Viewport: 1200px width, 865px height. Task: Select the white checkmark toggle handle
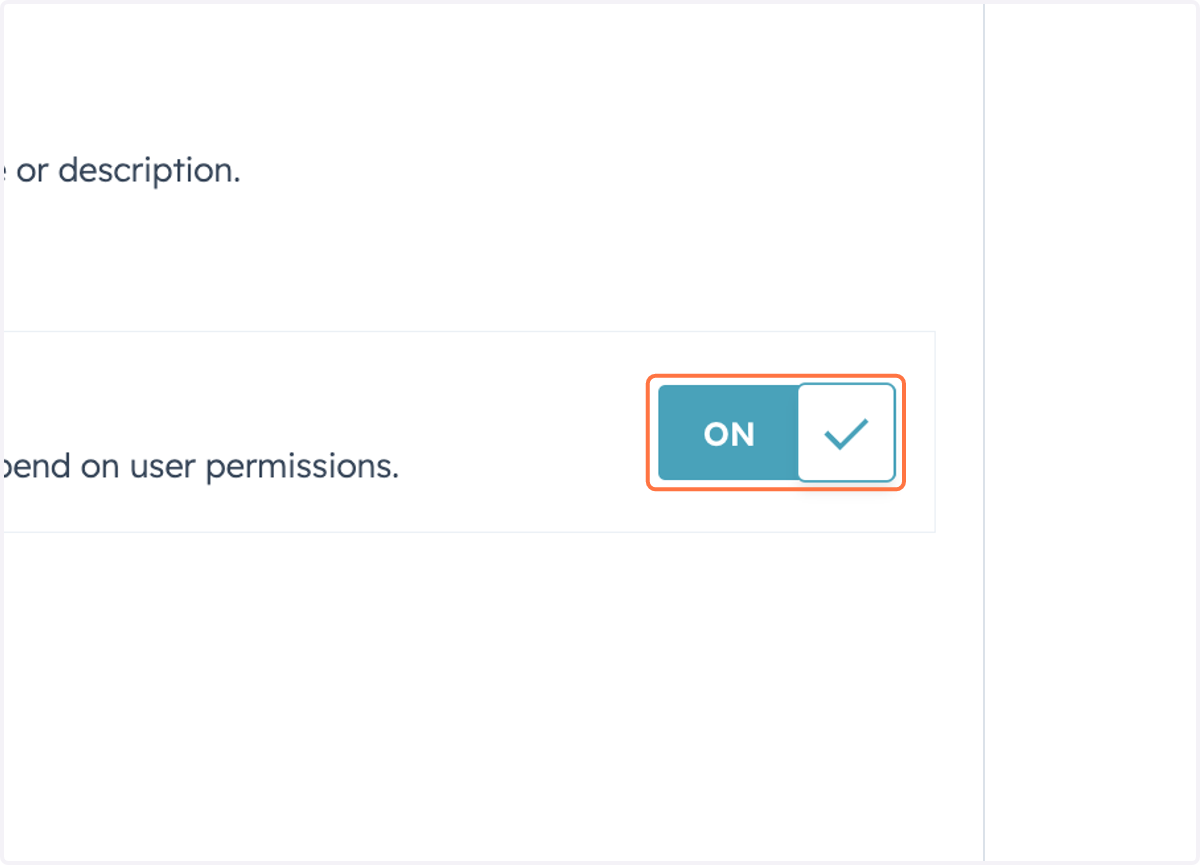846,433
